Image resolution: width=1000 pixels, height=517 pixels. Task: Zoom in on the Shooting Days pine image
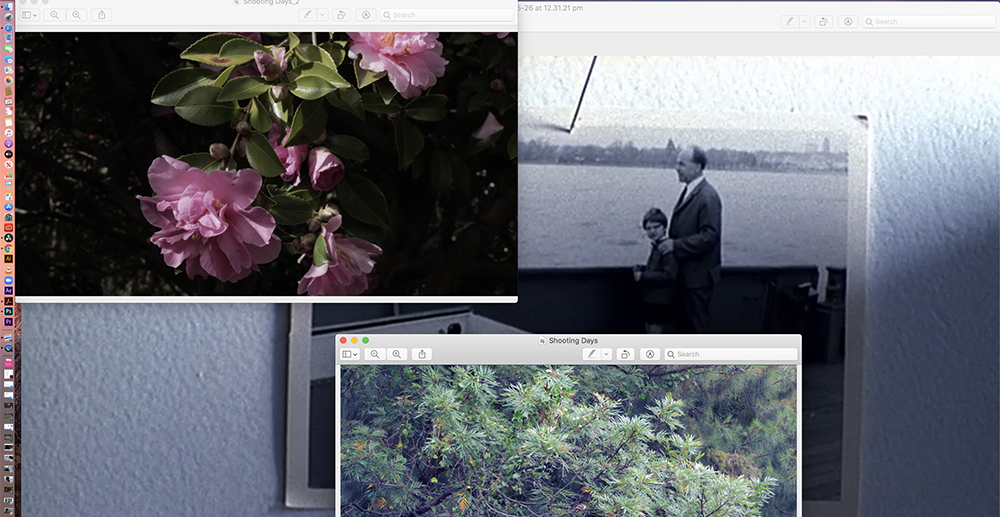[397, 354]
